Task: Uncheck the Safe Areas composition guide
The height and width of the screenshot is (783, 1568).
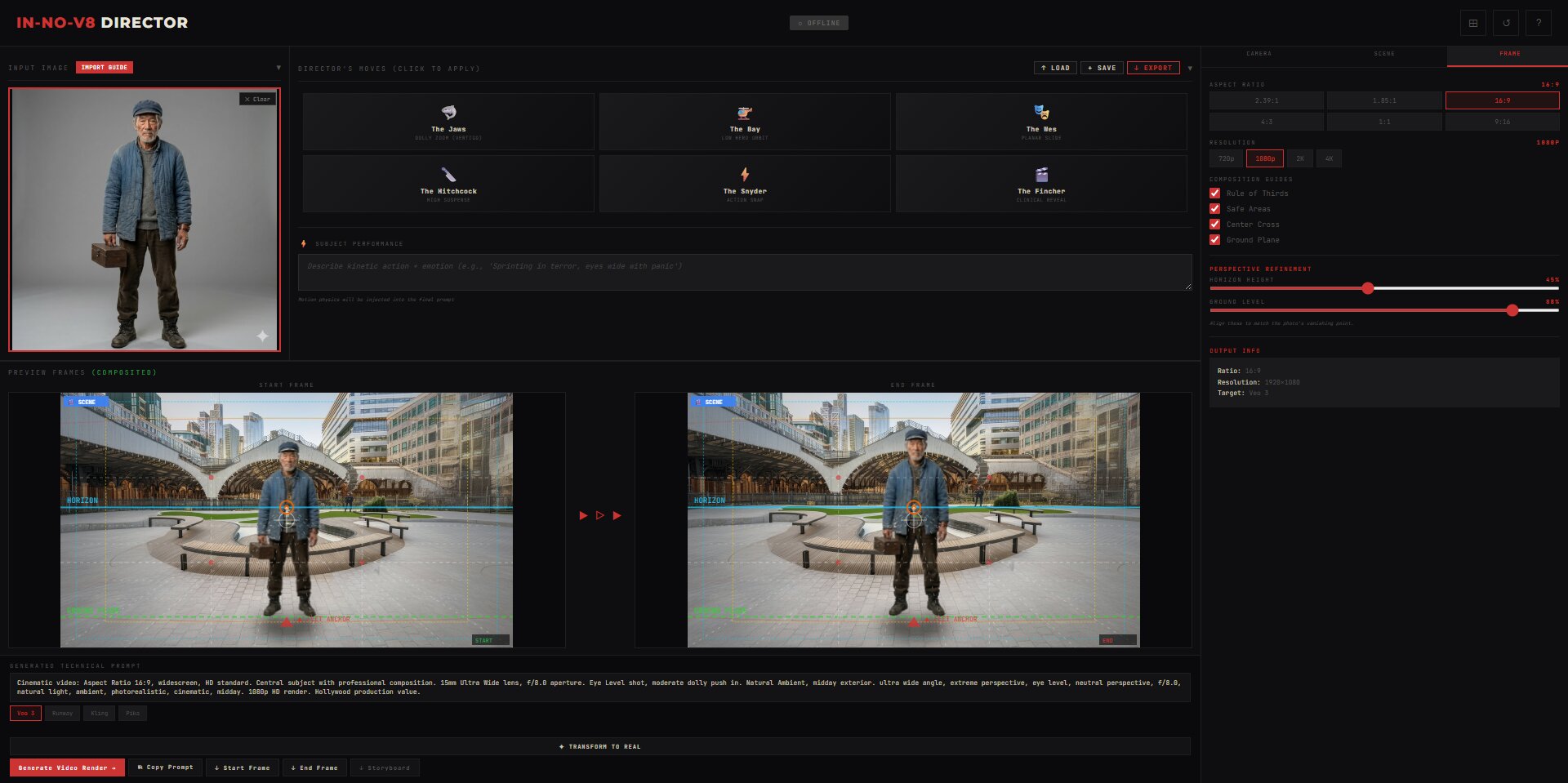Action: (x=1214, y=209)
